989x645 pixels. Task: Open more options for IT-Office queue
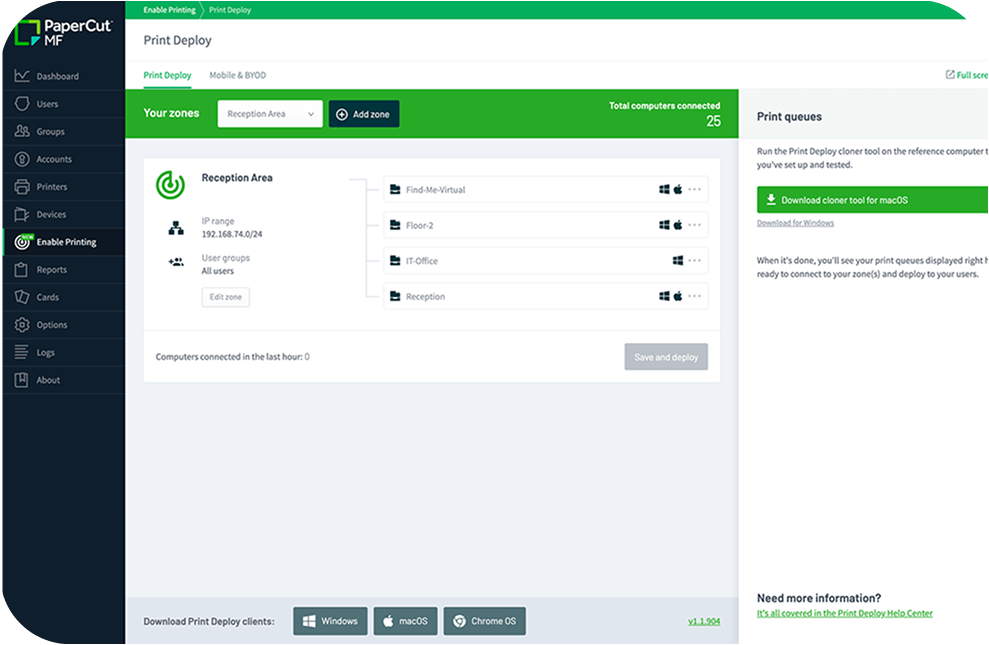pyautogui.click(x=694, y=260)
